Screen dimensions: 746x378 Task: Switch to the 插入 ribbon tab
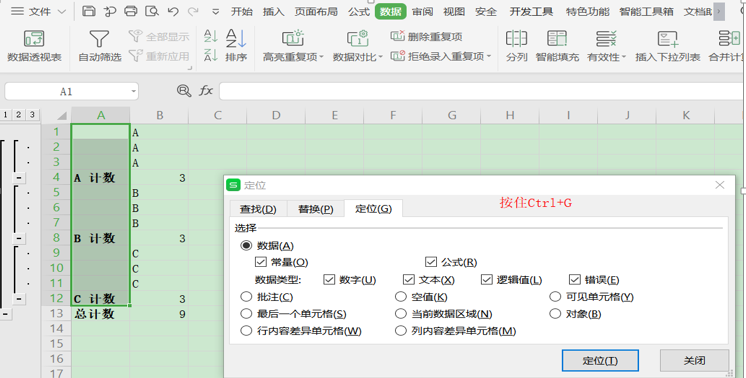click(x=274, y=11)
